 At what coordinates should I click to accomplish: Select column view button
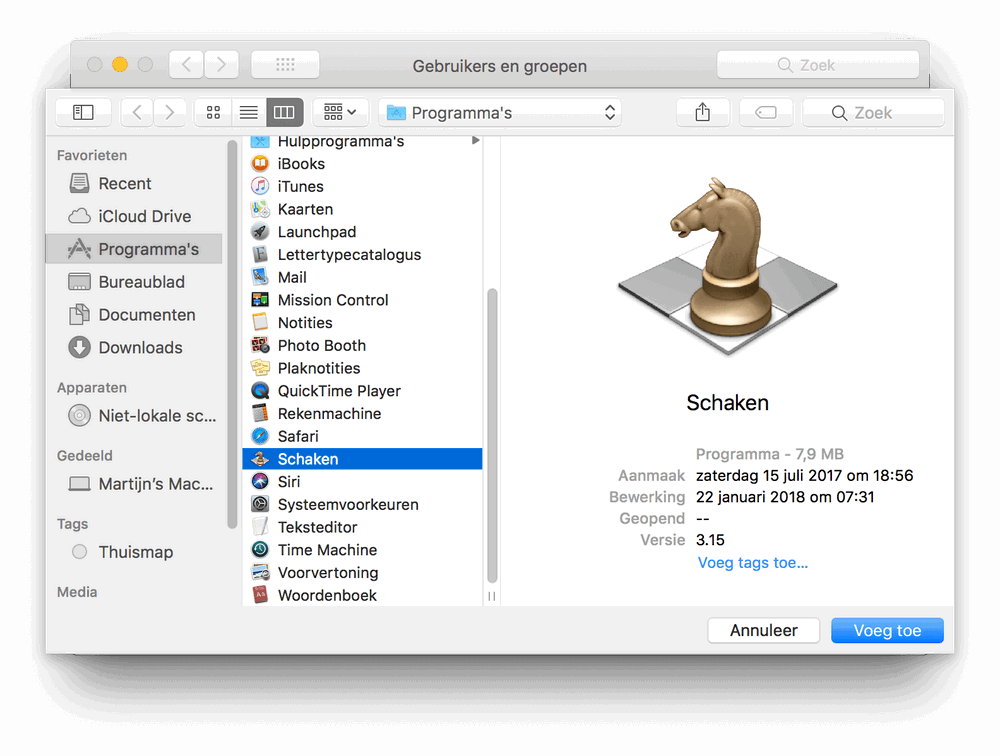(284, 113)
